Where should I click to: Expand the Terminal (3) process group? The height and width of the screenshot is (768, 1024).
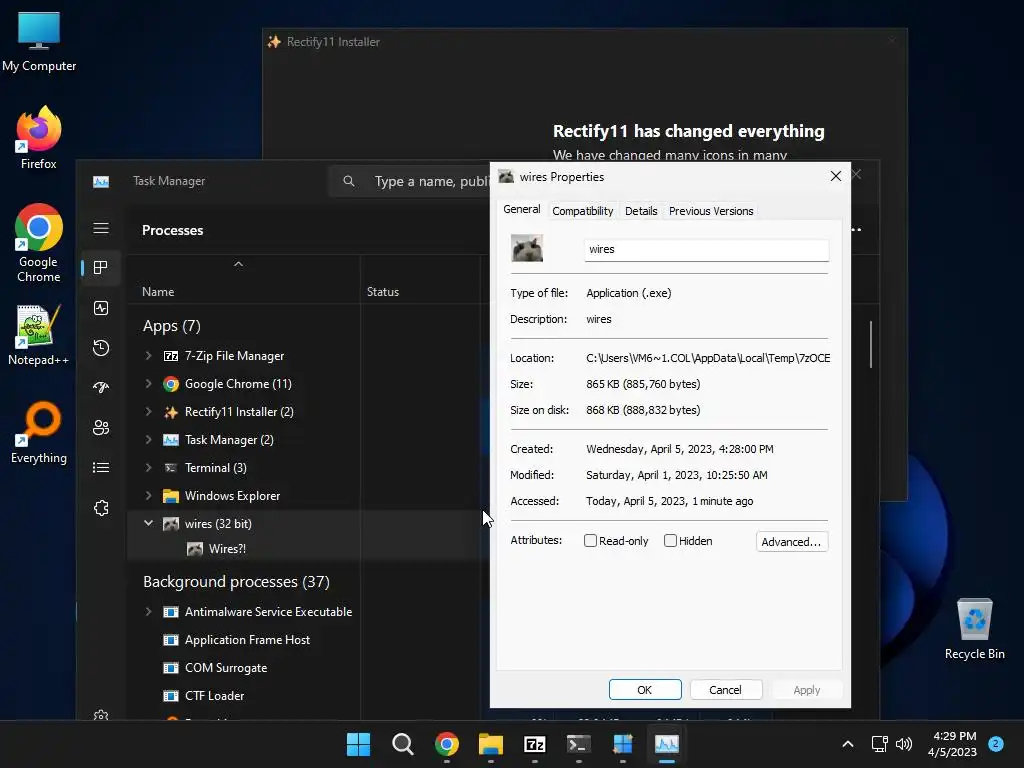[148, 468]
